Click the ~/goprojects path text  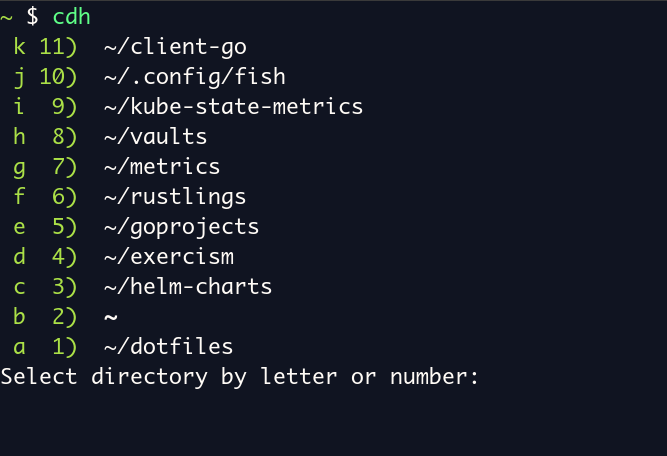click(x=181, y=226)
